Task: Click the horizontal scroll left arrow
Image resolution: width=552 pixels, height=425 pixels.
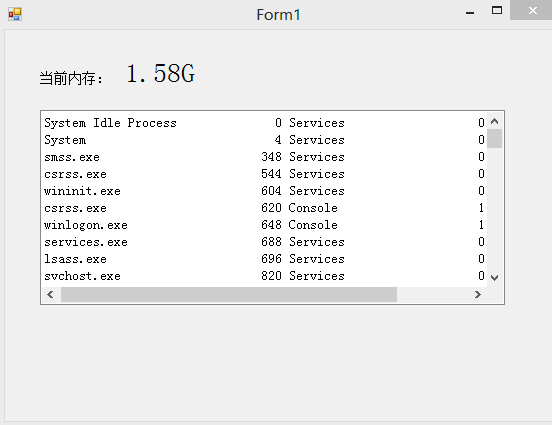Action: [50, 294]
